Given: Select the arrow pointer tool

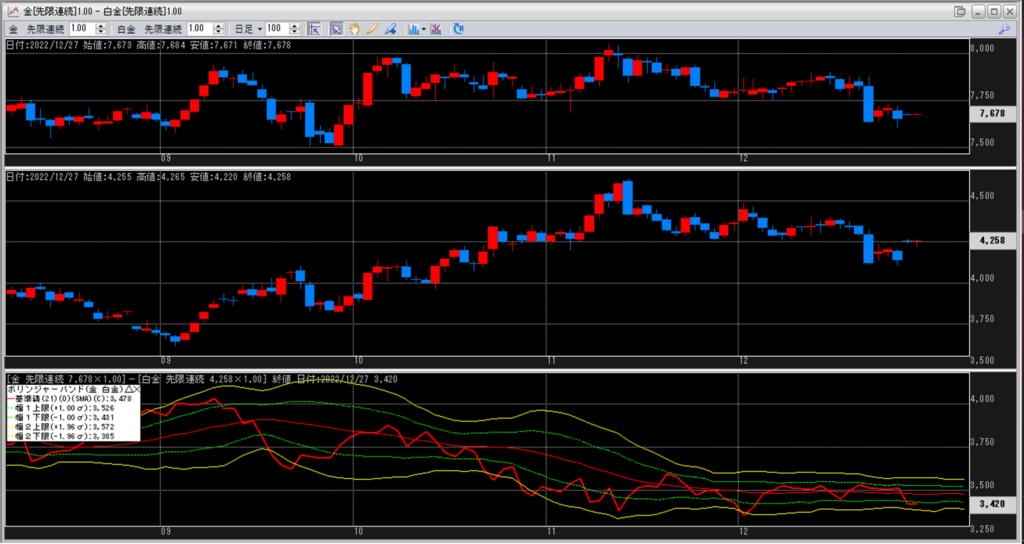Looking at the screenshot, I should coord(337,29).
